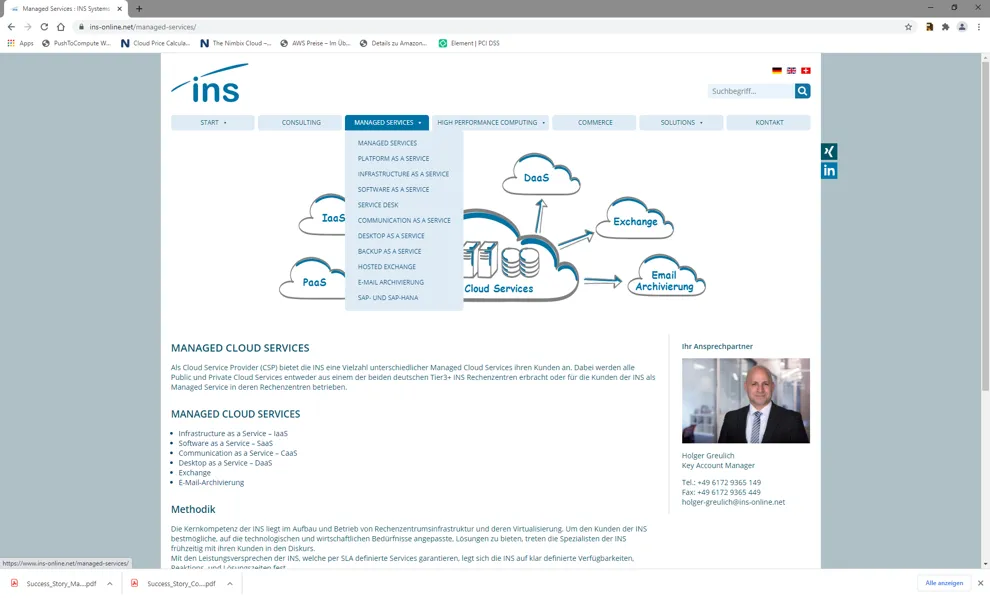Select SAP- und SAP-HANA entry

point(388,297)
